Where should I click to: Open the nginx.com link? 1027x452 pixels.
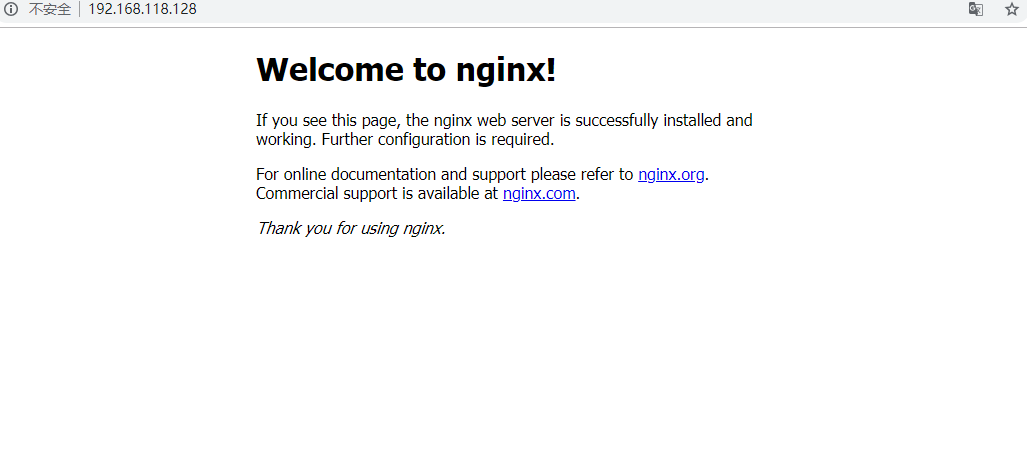tap(539, 194)
